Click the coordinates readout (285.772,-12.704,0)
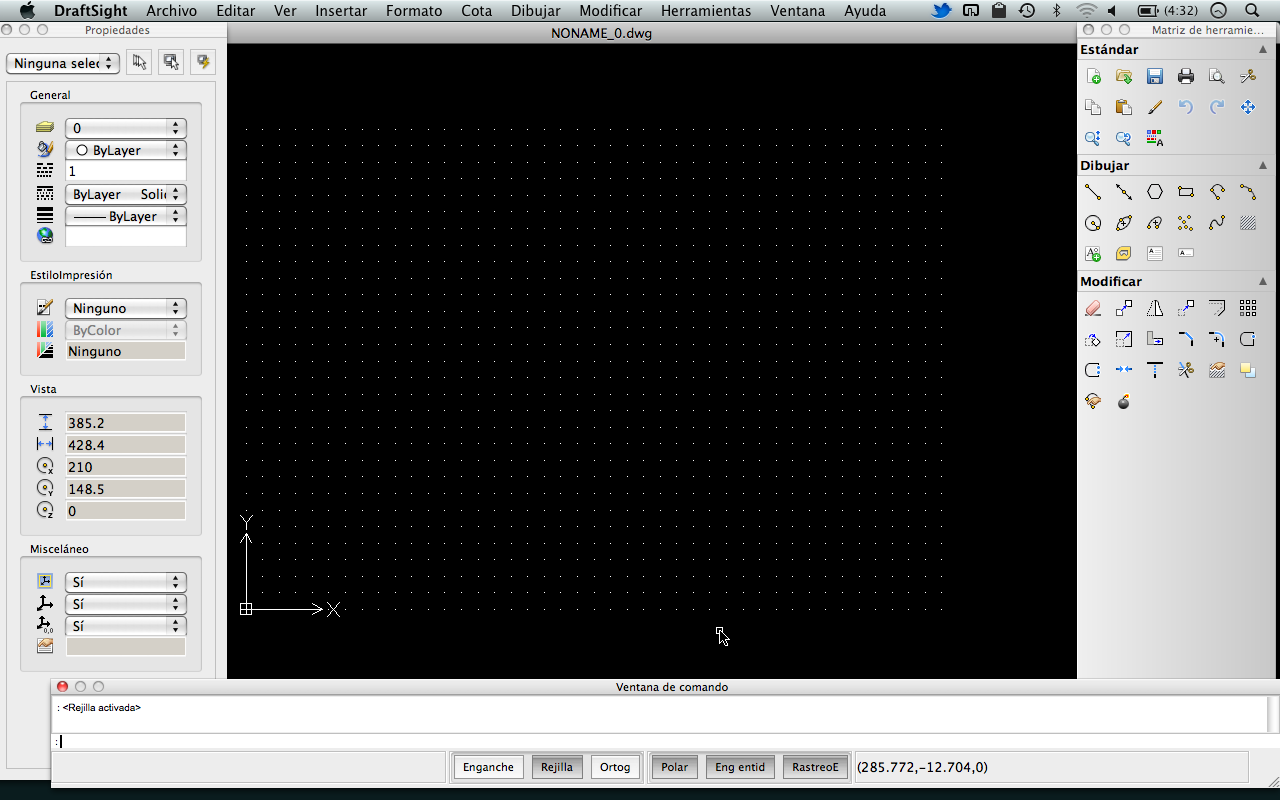 click(922, 767)
